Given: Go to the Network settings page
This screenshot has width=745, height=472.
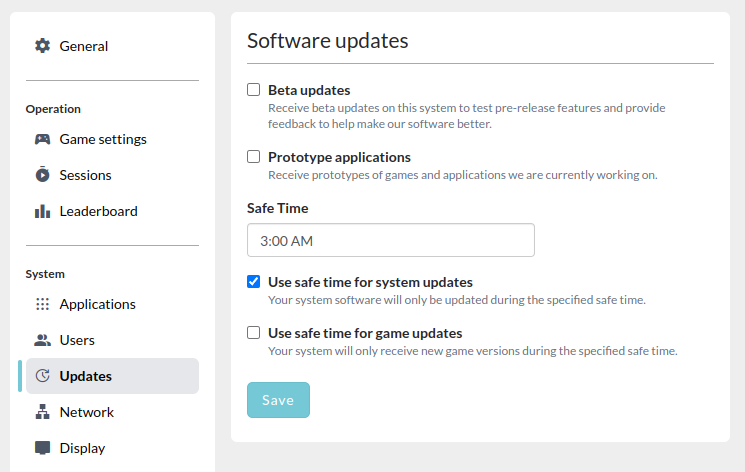Looking at the screenshot, I should pos(112,412).
